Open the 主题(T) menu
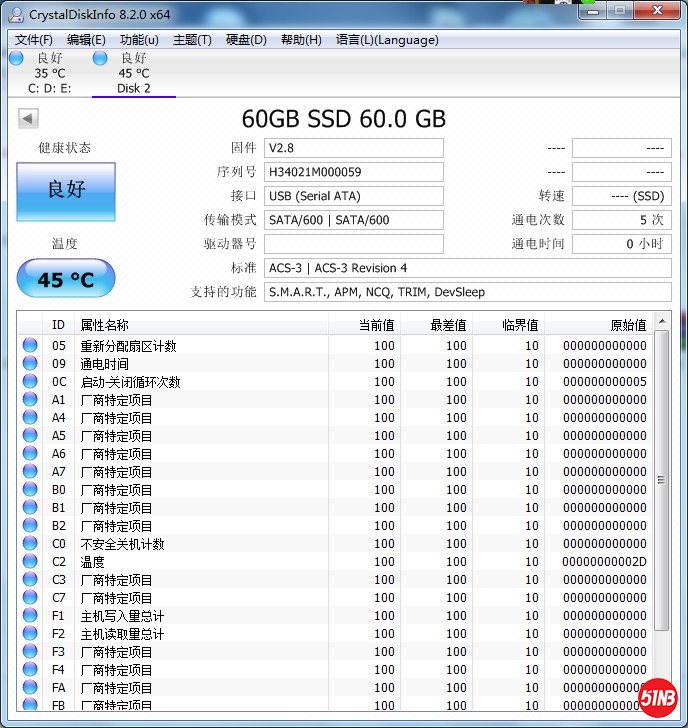Image resolution: width=688 pixels, height=728 pixels. coord(192,40)
